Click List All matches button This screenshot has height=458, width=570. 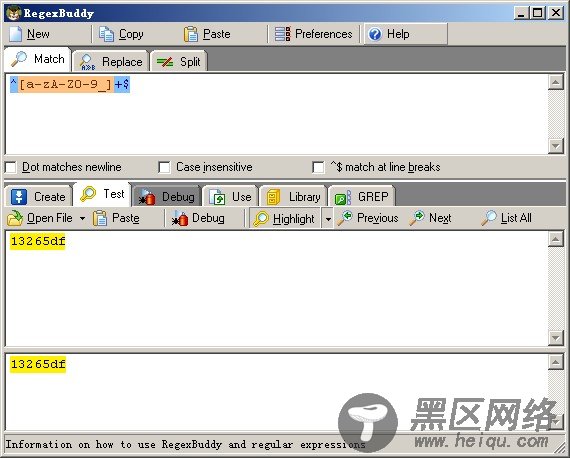click(506, 218)
